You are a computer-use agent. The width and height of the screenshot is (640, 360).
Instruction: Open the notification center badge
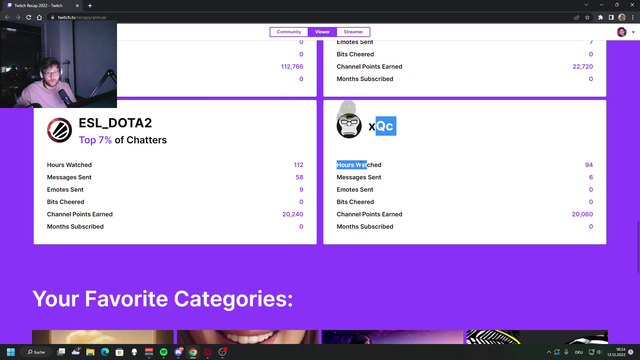[x=631, y=352]
